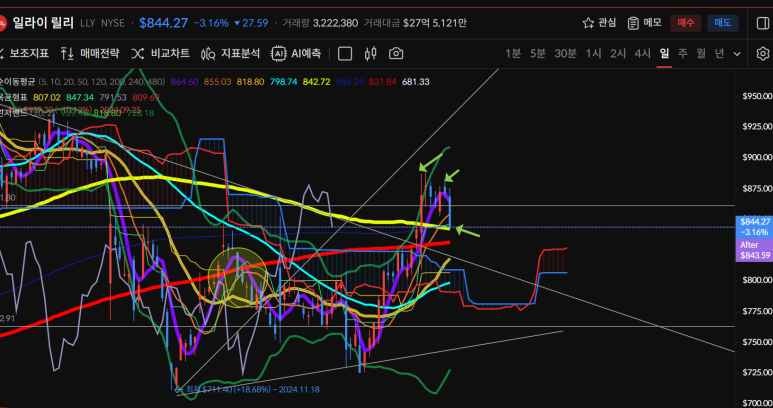This screenshot has height=408, width=773.
Task: Click the blue 매도 sell button
Action: pos(723,23)
